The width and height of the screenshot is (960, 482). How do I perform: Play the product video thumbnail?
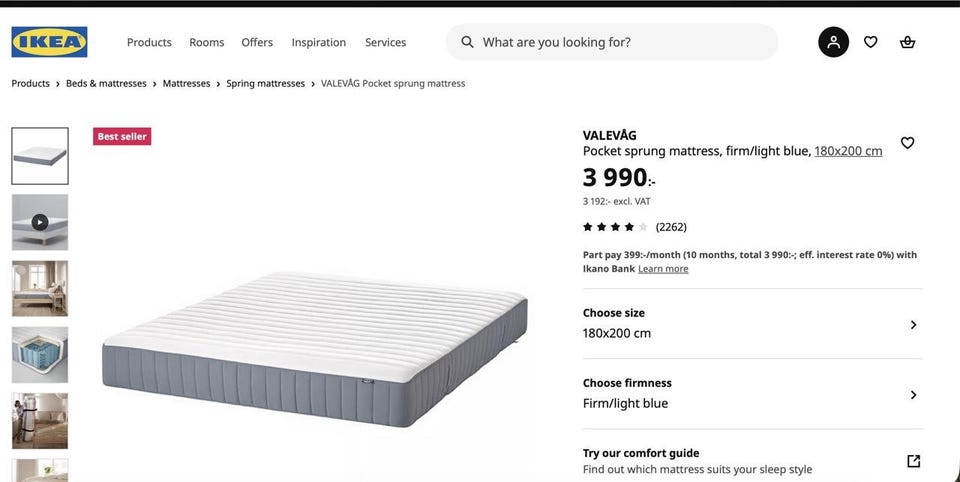(40, 222)
